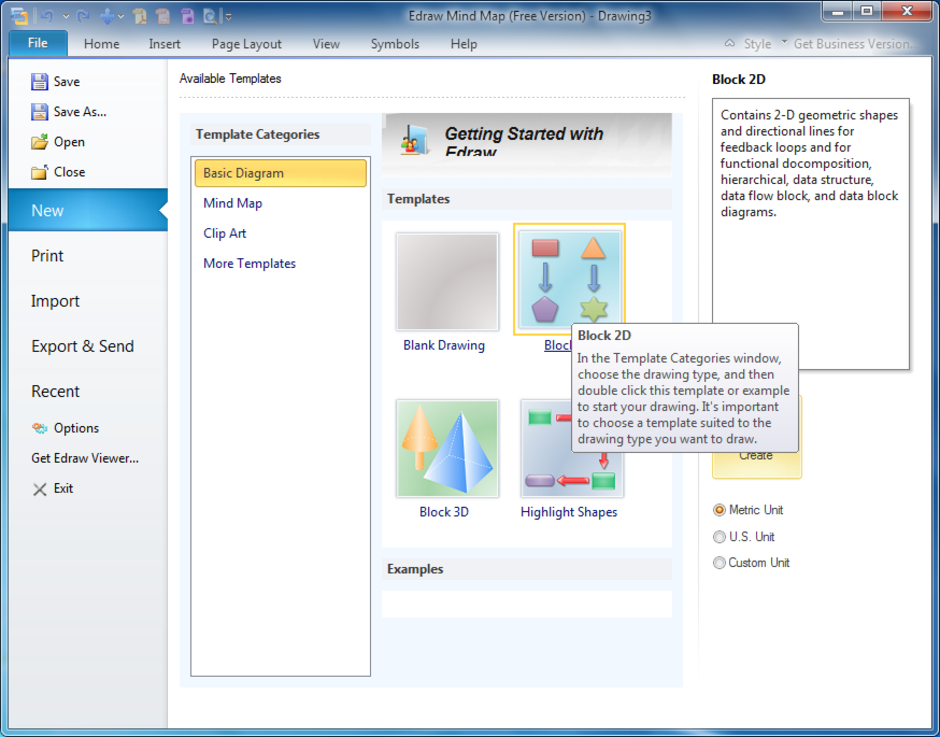The height and width of the screenshot is (737, 940).
Task: Click the Get Business Version link
Action: point(855,44)
